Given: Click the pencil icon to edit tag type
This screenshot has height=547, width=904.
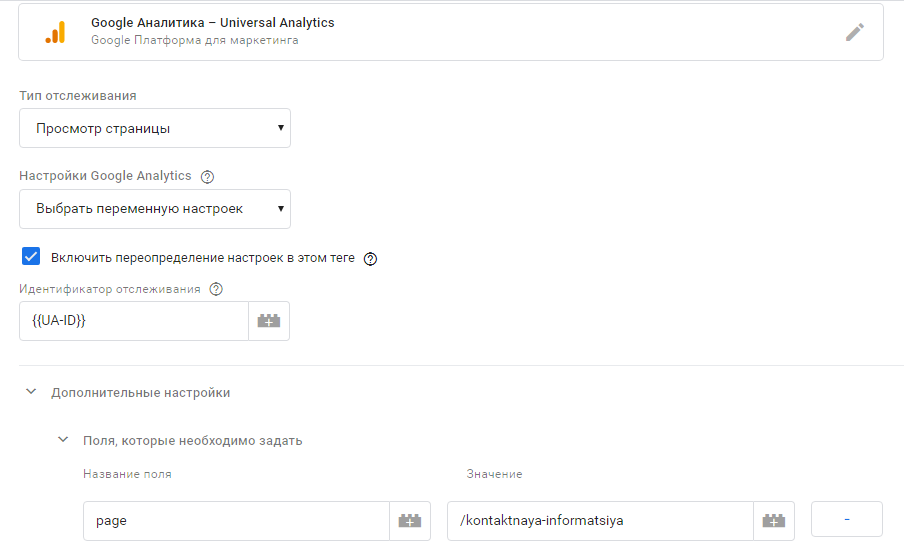Looking at the screenshot, I should [854, 32].
